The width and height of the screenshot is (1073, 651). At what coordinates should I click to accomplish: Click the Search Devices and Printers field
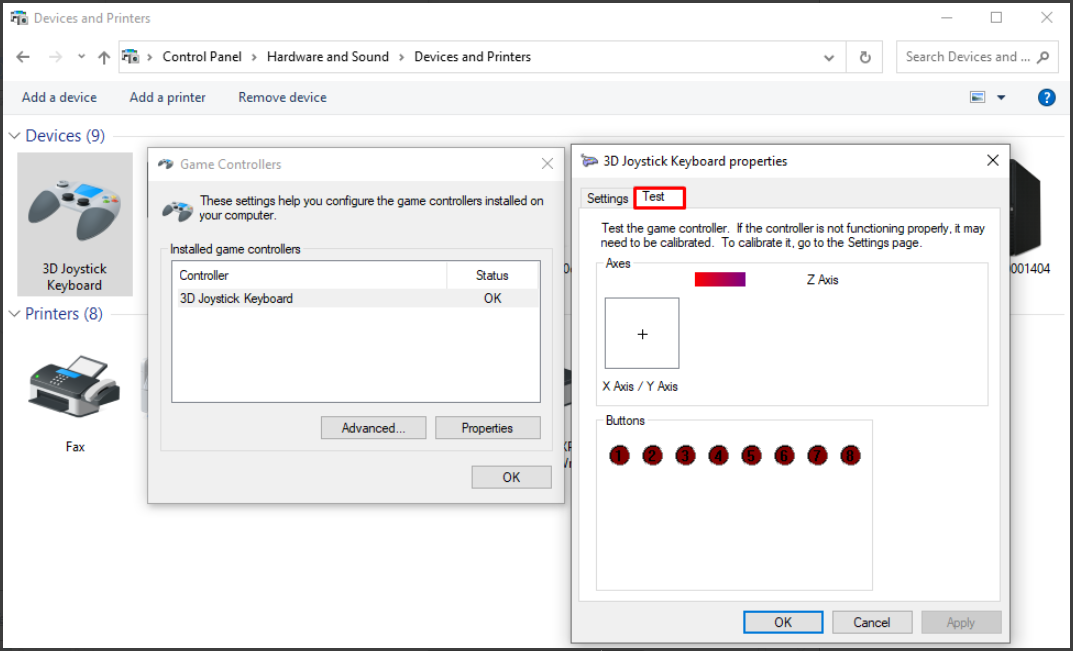click(967, 57)
